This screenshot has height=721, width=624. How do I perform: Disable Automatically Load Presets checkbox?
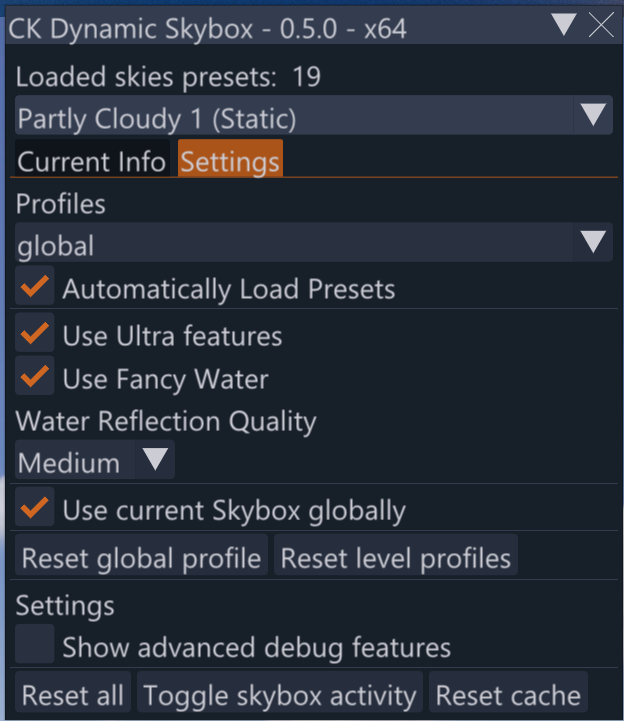[35, 288]
